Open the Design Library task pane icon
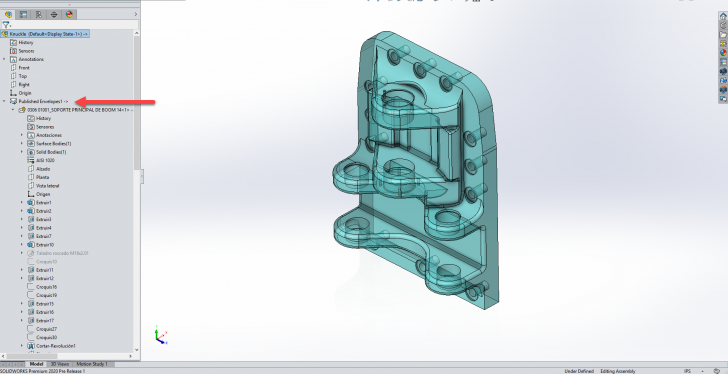728x374 pixels. 723,26
